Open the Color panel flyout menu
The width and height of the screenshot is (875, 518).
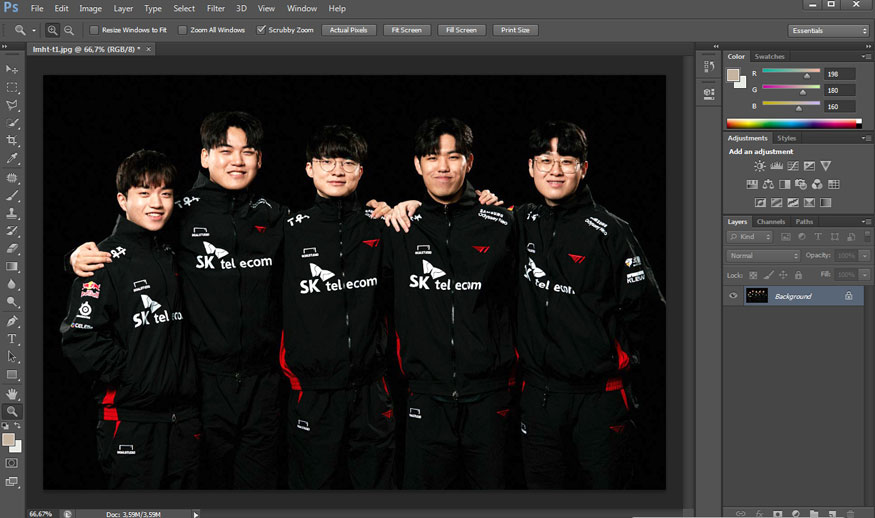pos(866,56)
